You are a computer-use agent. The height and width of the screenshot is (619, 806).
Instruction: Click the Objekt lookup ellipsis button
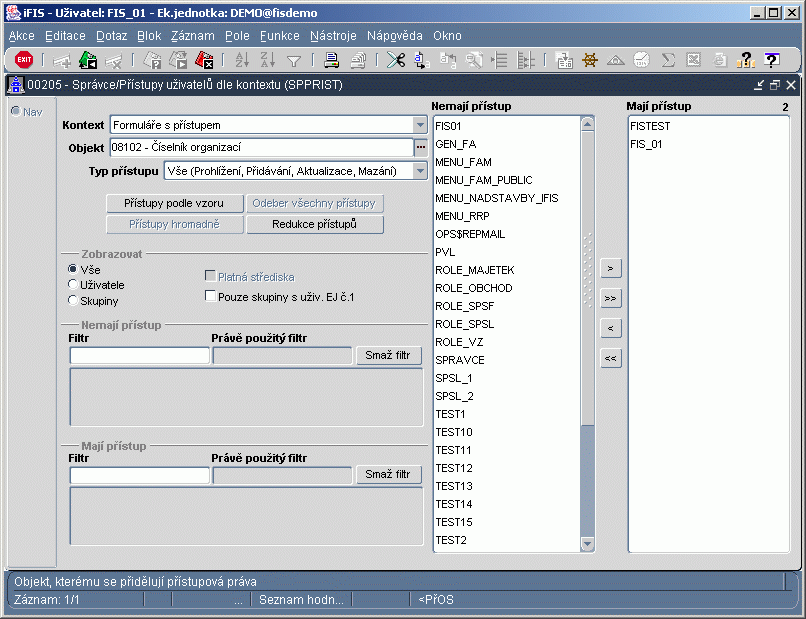coord(421,148)
